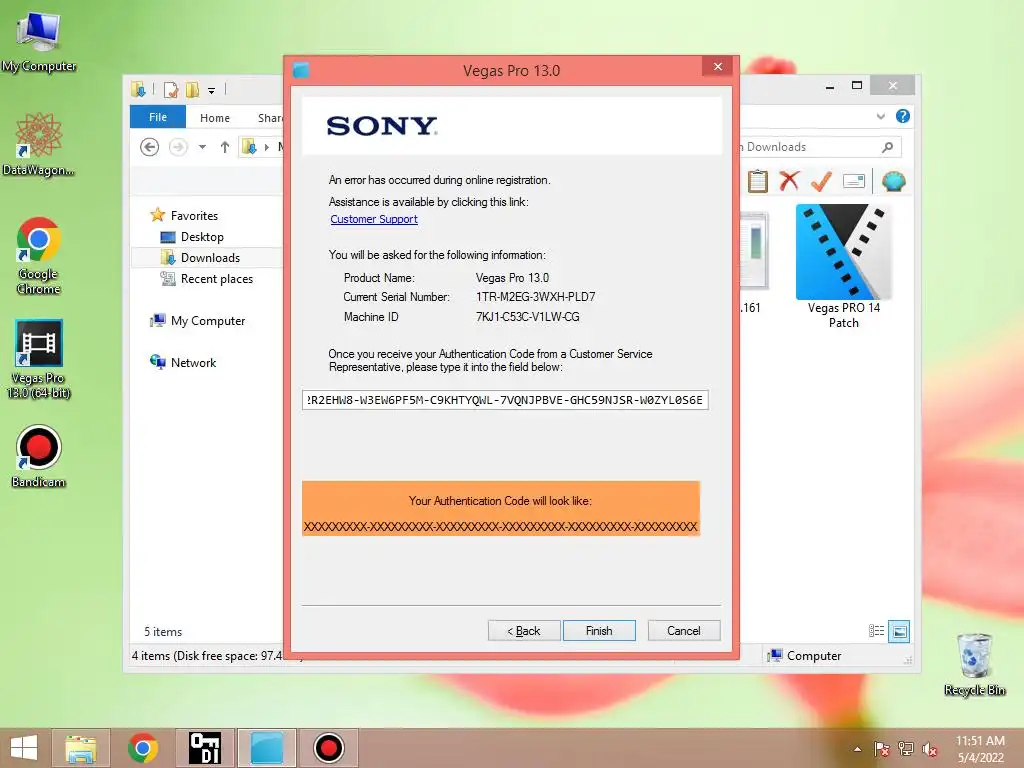
Task: Select Favorites in the navigation pane
Action: [x=194, y=216]
